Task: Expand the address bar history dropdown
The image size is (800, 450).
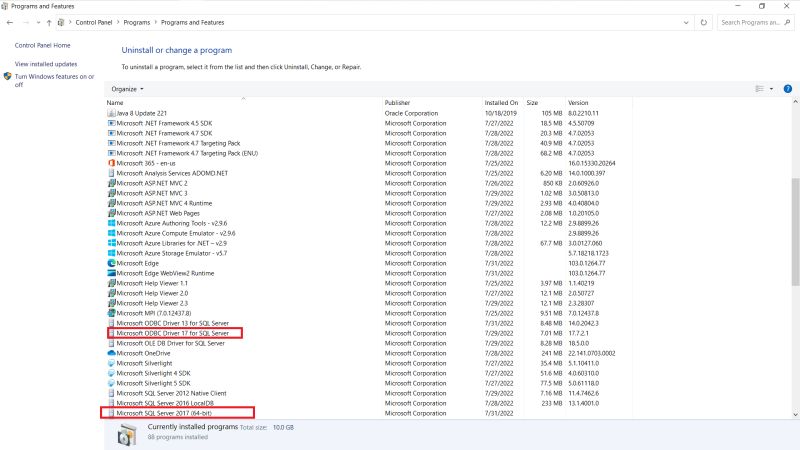Action: point(686,22)
